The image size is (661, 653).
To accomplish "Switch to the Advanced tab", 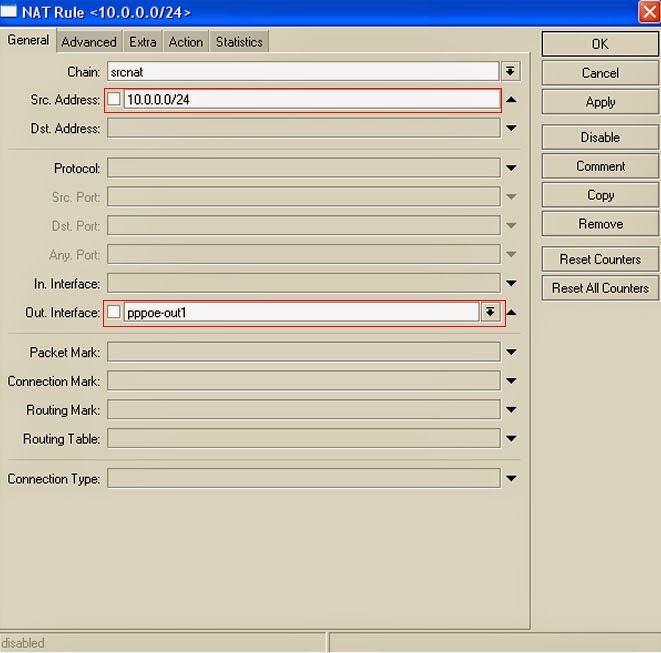I will [x=89, y=42].
